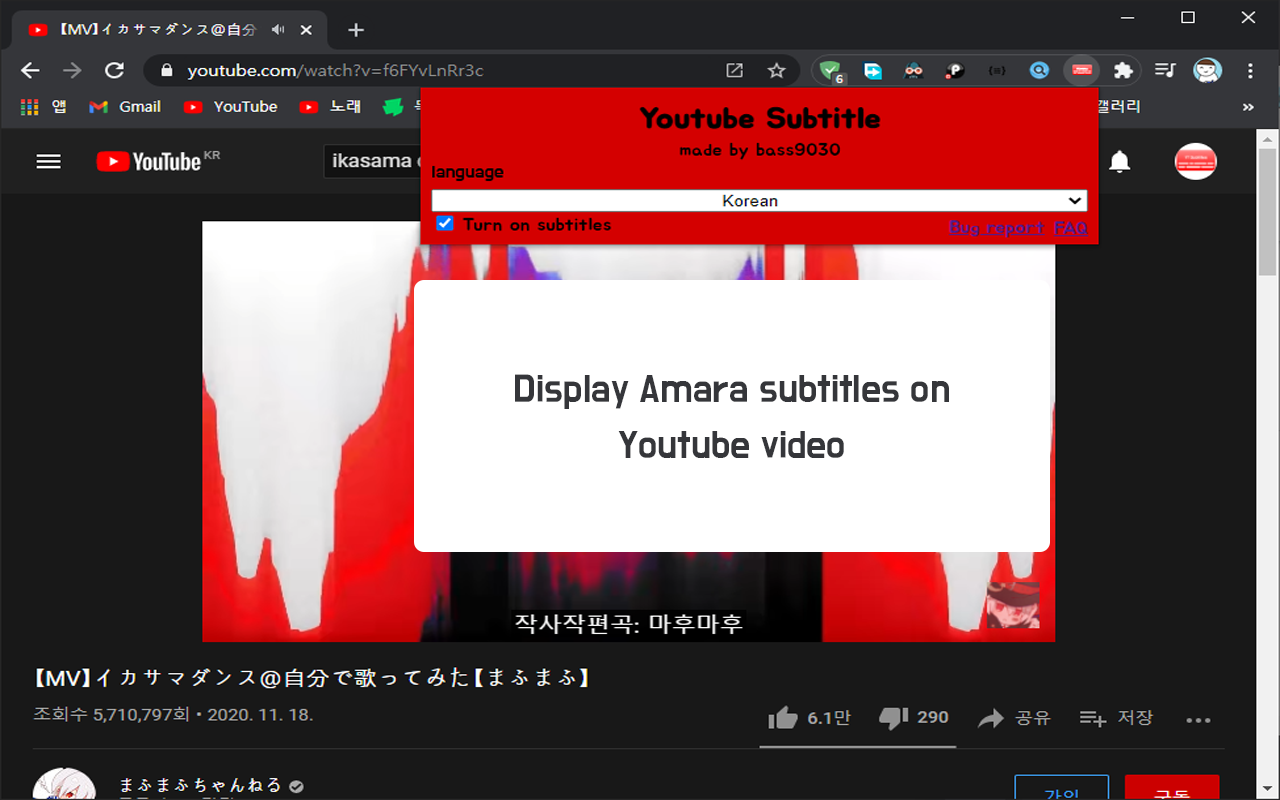The height and width of the screenshot is (800, 1280).
Task: Click the YouTube search field
Action: [x=372, y=161]
